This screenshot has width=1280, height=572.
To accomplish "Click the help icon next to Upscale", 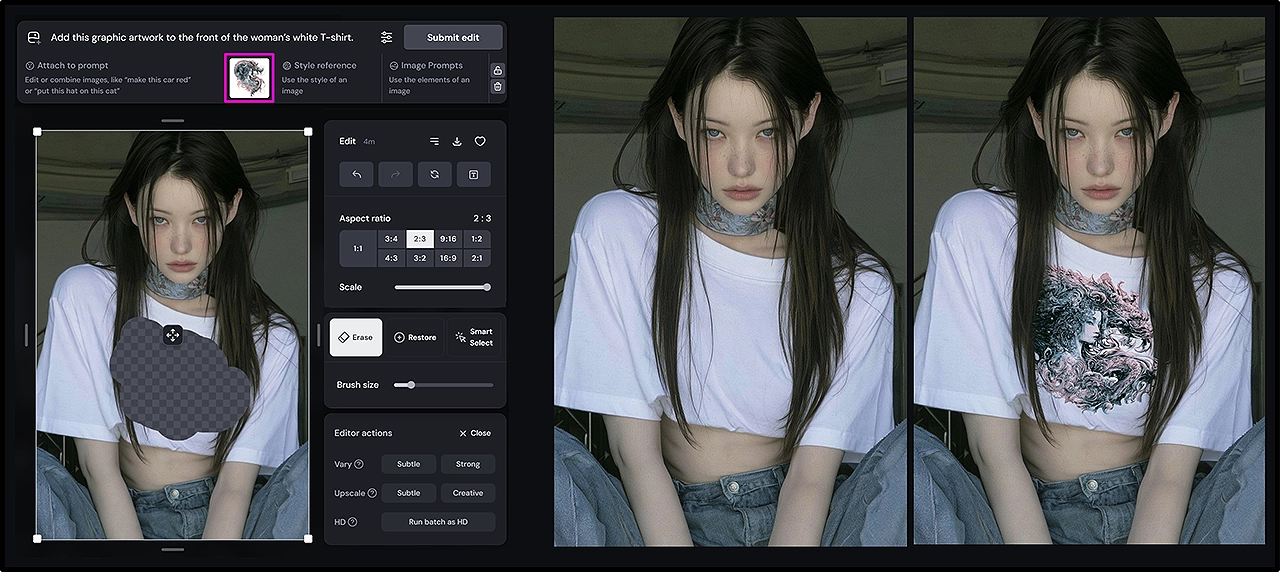I will coord(372,493).
